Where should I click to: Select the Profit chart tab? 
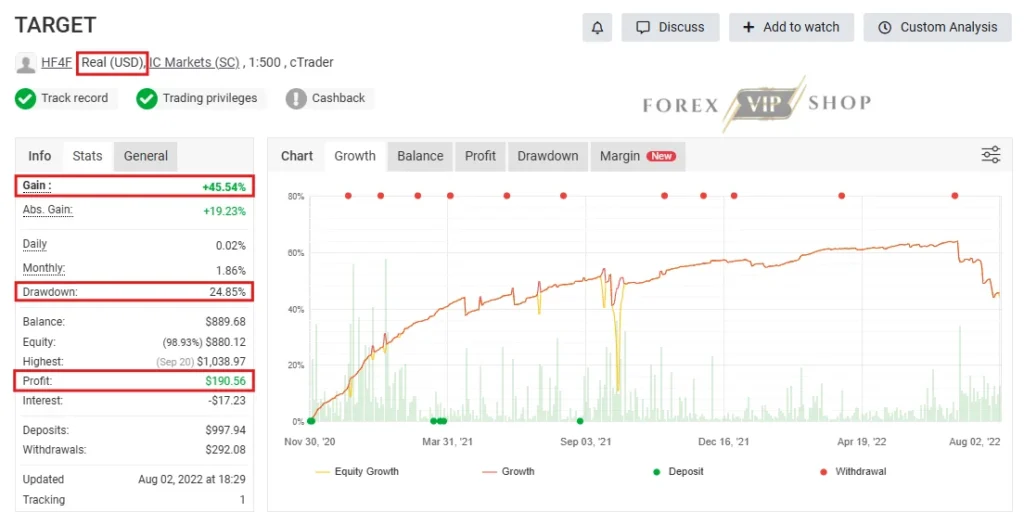[480, 156]
